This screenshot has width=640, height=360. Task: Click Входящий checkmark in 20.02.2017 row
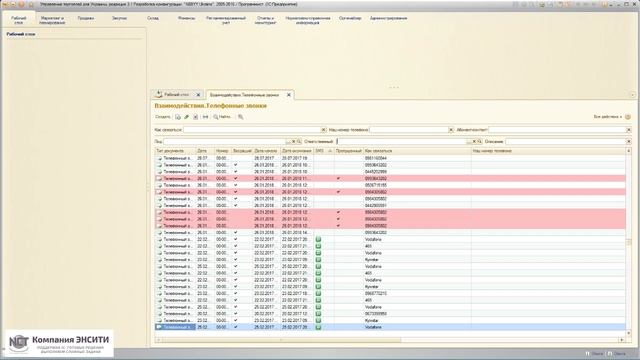[x=236, y=314]
